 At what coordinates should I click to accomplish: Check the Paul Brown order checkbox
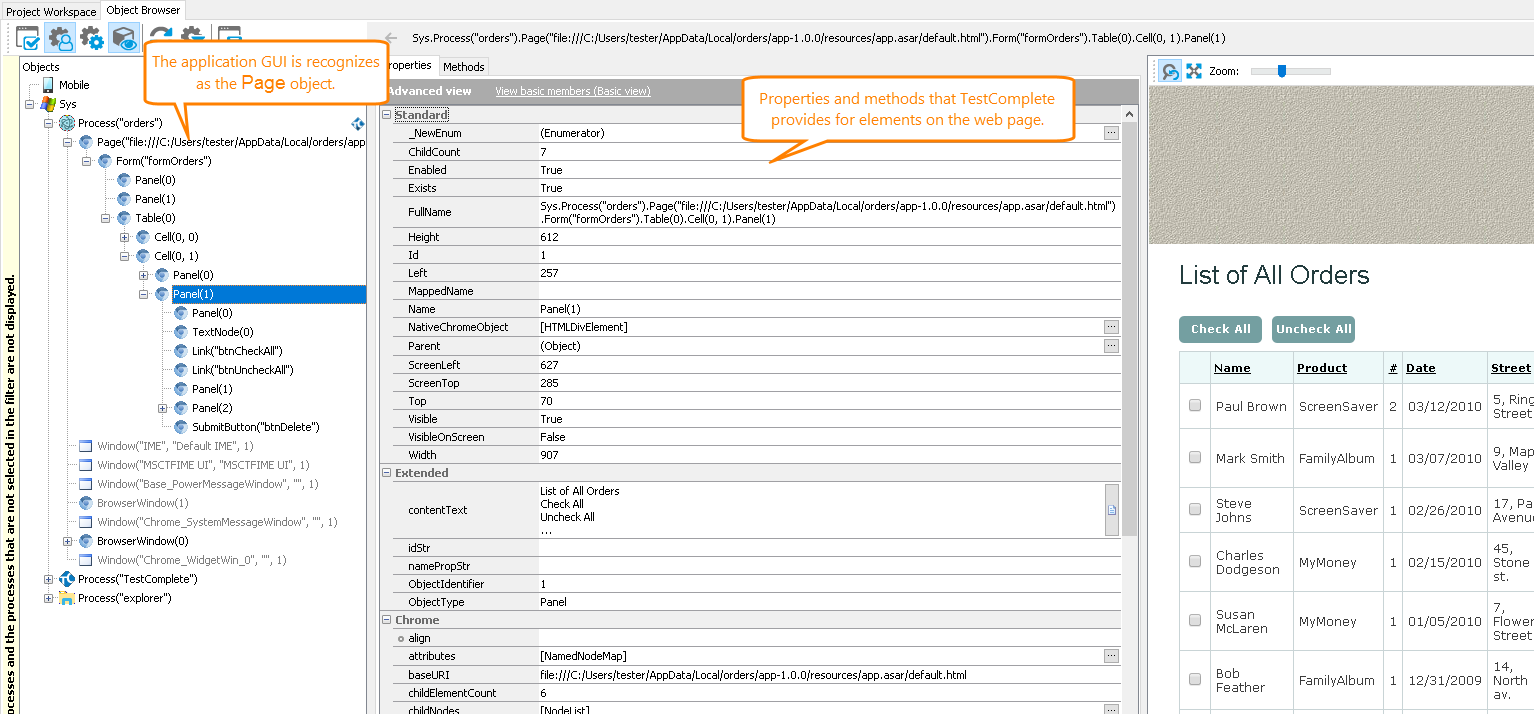click(1195, 405)
